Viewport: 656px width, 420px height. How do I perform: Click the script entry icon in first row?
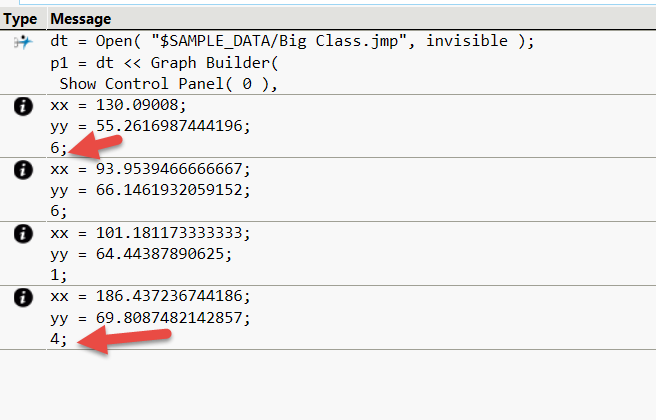(x=21, y=42)
